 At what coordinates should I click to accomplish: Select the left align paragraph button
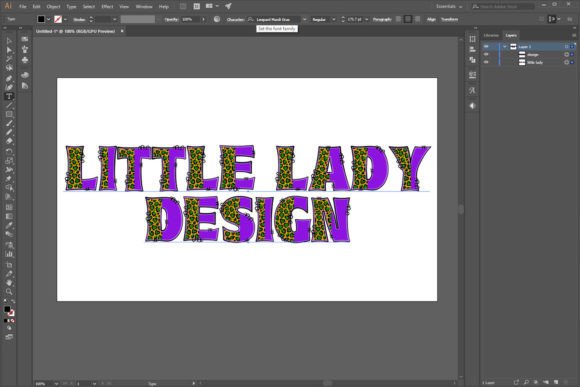point(399,19)
